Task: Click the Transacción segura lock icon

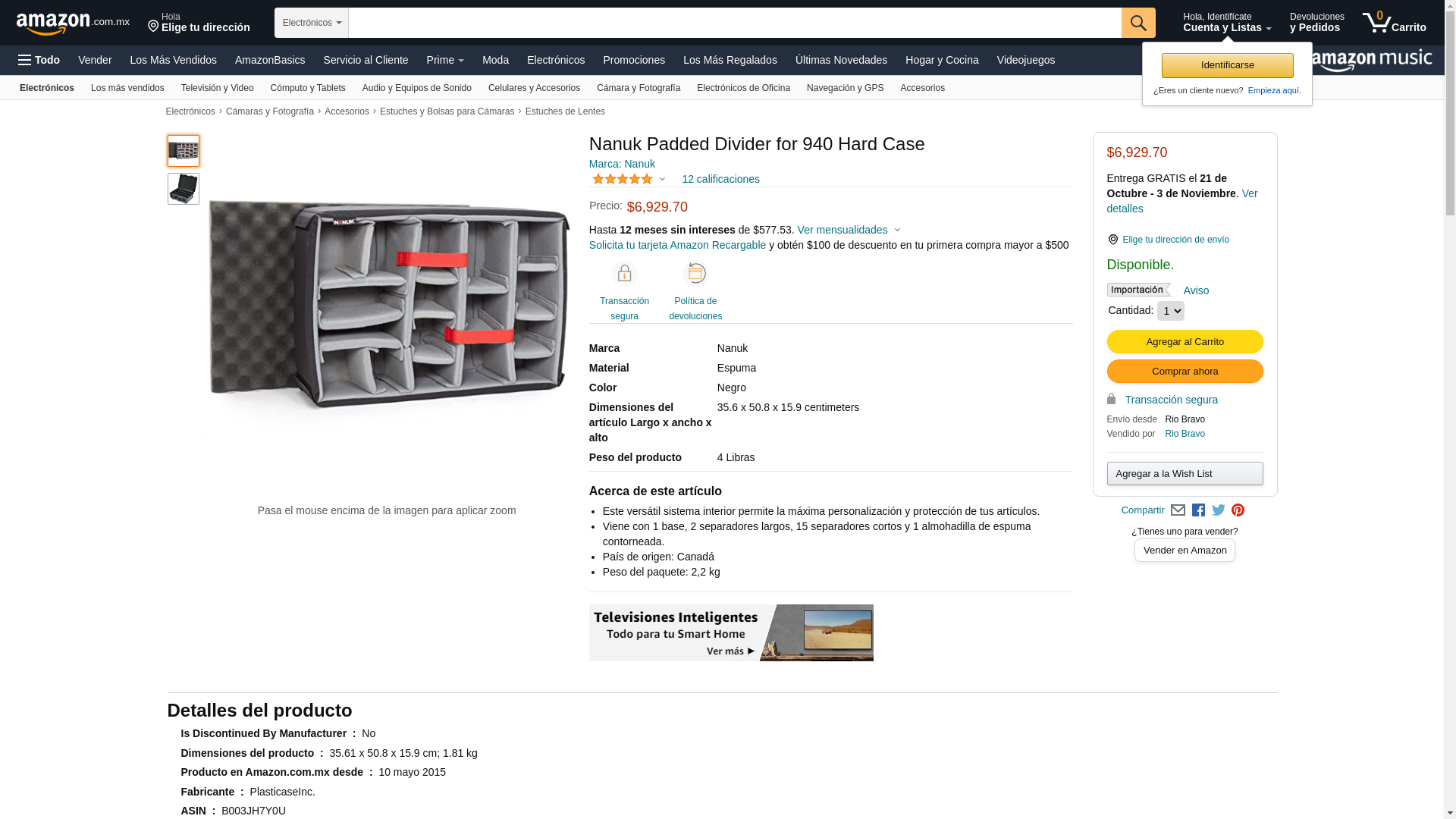Action: point(624,274)
